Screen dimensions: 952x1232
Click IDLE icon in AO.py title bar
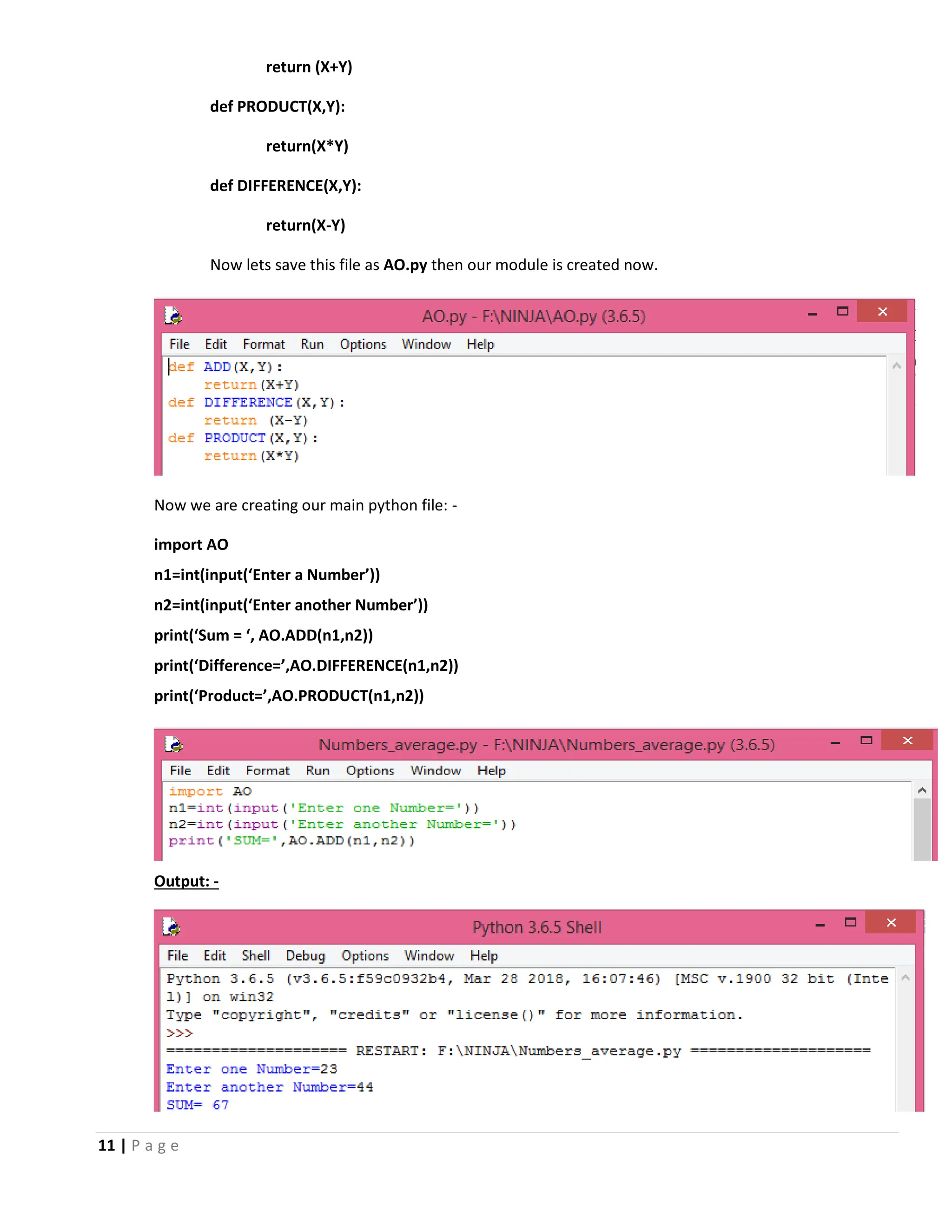172,315
